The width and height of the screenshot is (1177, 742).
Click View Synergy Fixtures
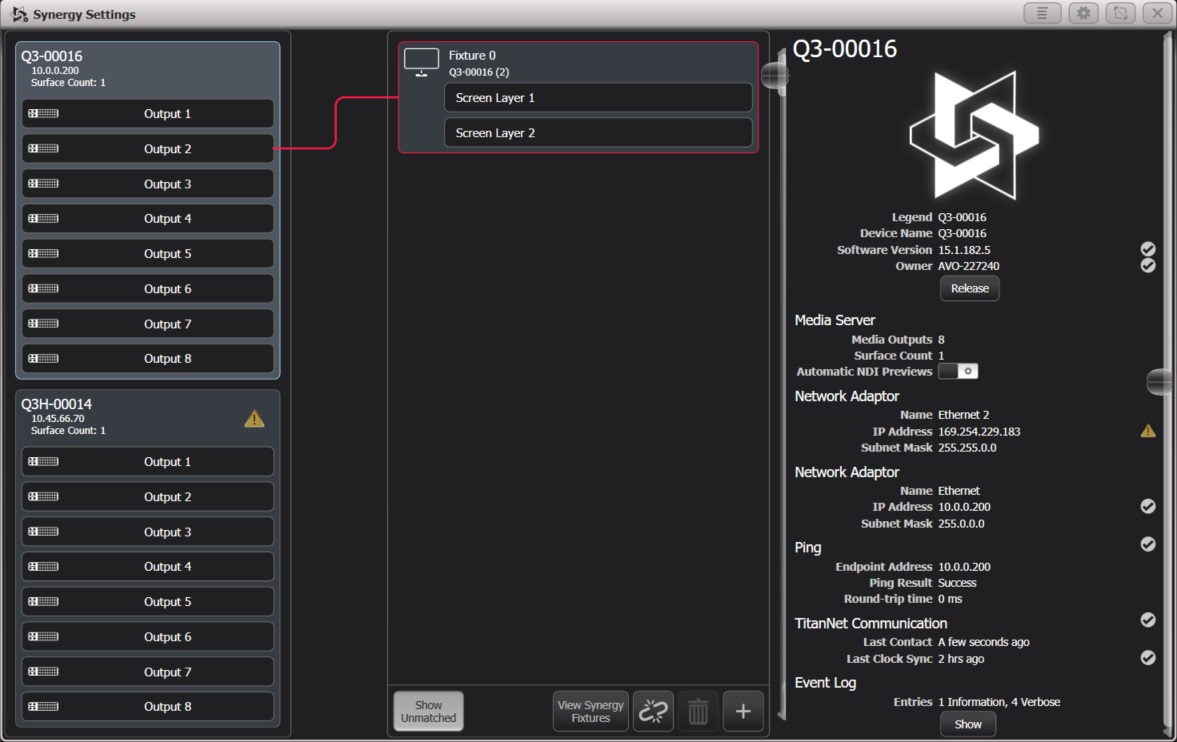pos(590,710)
